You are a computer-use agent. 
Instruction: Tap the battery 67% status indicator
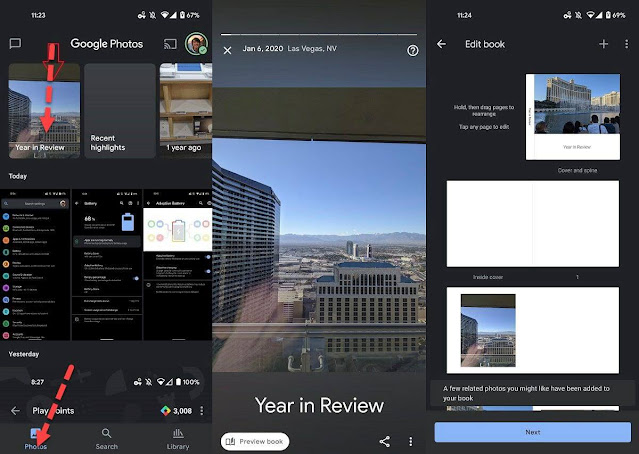coord(190,15)
